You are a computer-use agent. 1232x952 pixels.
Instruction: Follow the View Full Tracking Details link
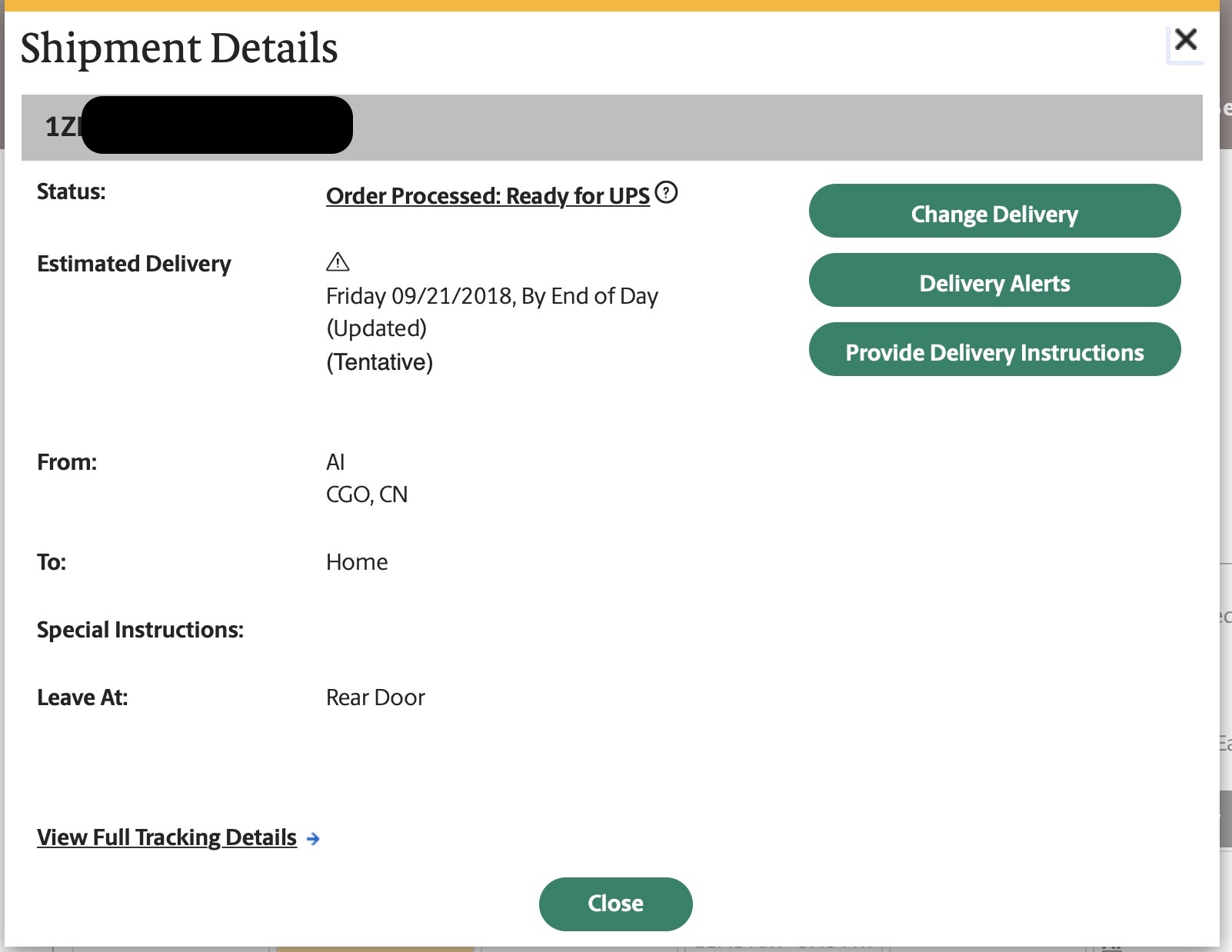click(167, 837)
